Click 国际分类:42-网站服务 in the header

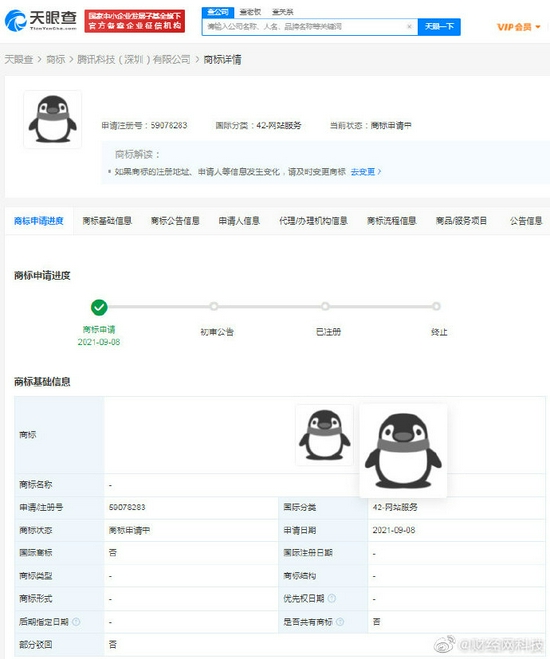[x=258, y=125]
